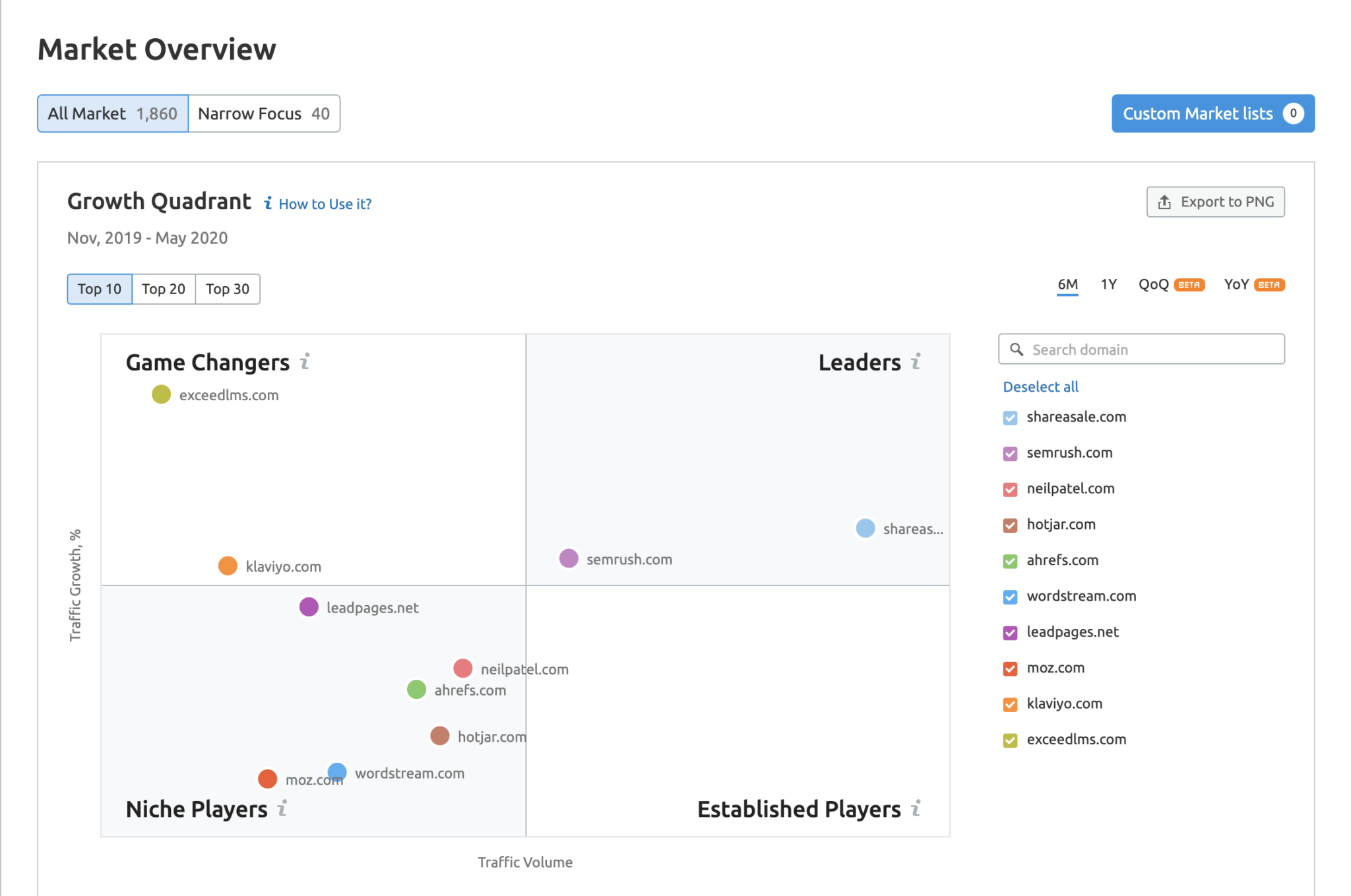The width and height of the screenshot is (1351, 896).
Task: Click the exceedlms.com data point
Action: [x=162, y=394]
